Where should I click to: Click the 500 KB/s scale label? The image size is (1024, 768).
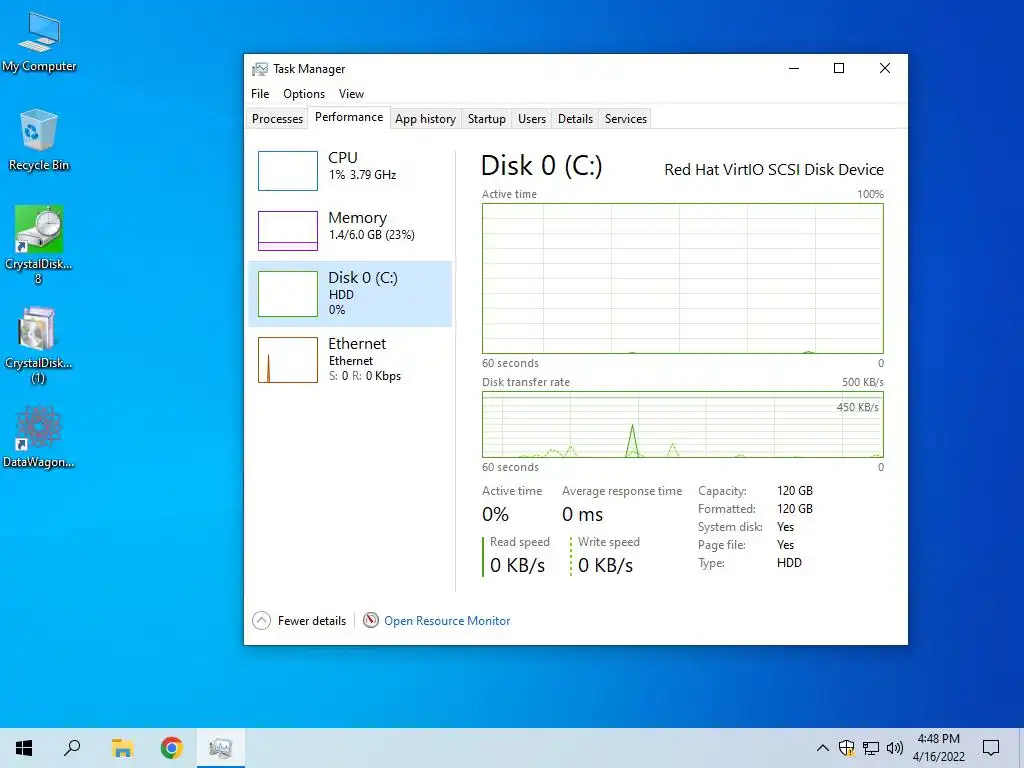pyautogui.click(x=863, y=382)
